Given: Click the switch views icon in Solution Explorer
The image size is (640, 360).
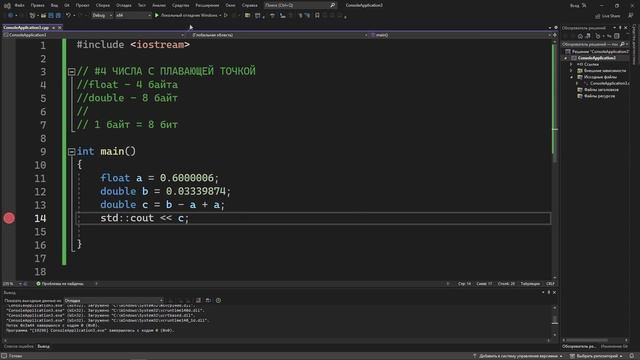Looking at the screenshot, I should 588,36.
